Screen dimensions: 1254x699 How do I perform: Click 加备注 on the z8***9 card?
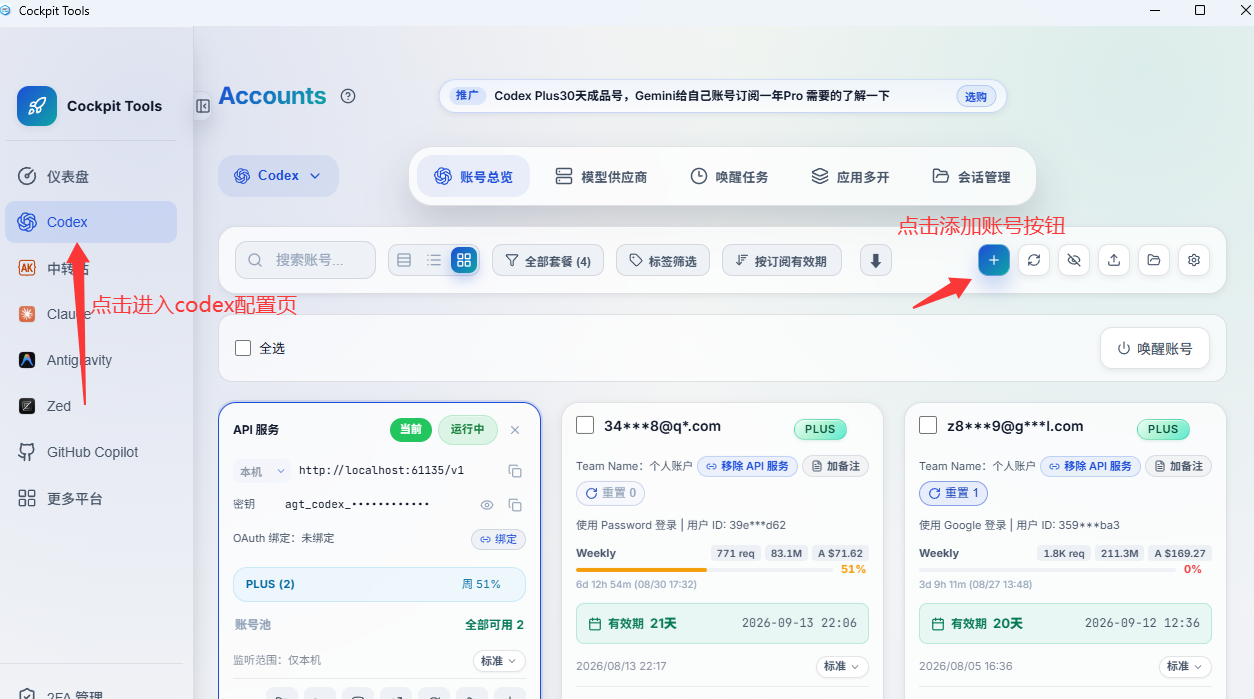pyautogui.click(x=1179, y=466)
